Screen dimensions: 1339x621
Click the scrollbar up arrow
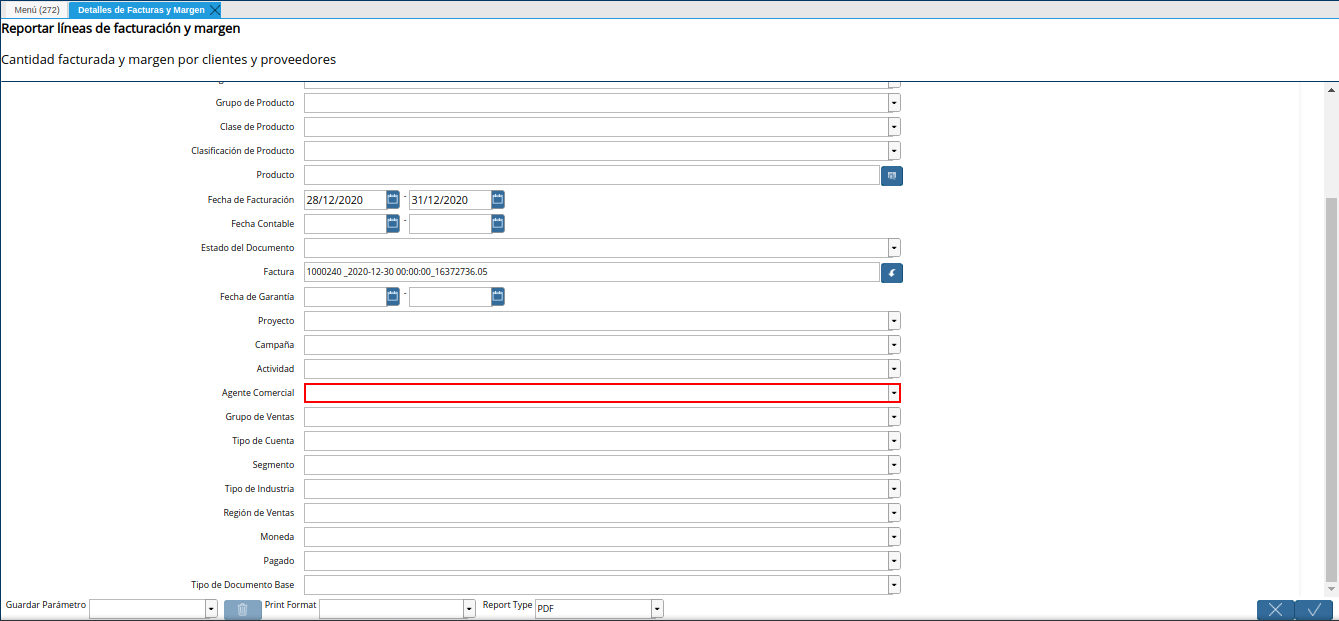point(1331,90)
